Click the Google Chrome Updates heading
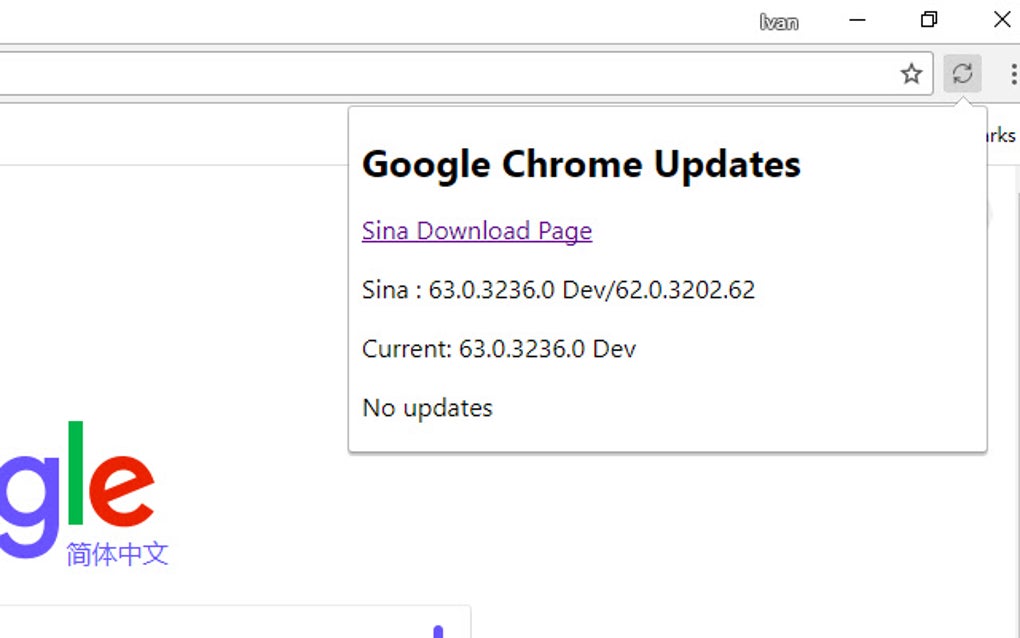Viewport: 1020px width, 638px height. pyautogui.click(x=581, y=164)
